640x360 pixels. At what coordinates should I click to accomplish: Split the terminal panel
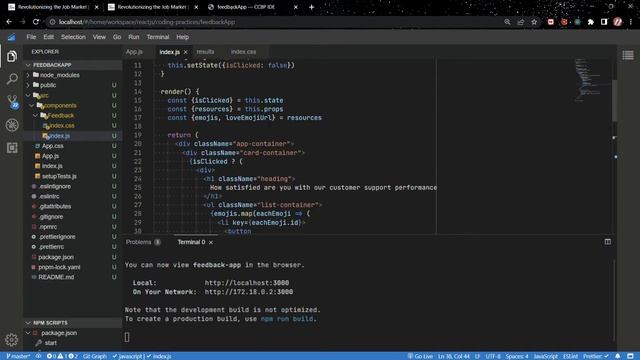click(607, 242)
